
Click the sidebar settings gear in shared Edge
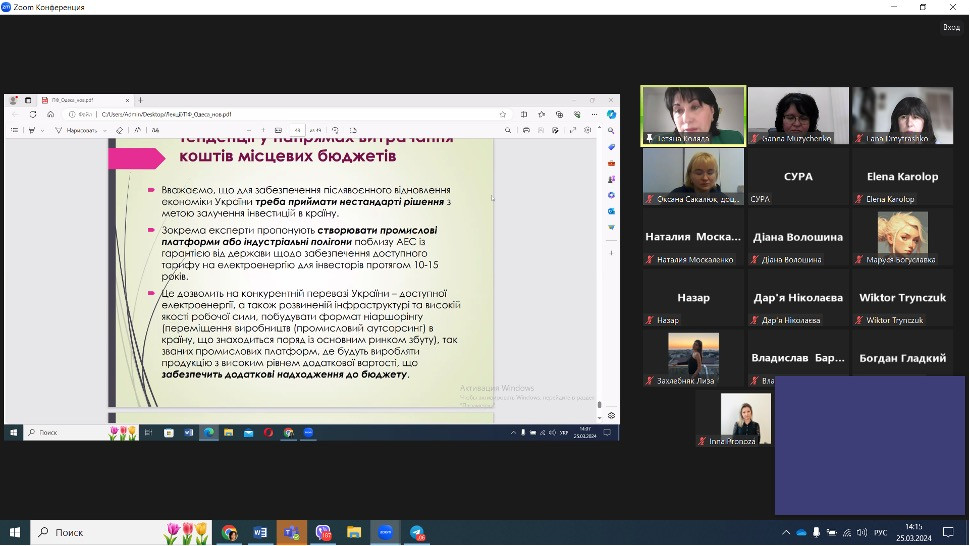pos(611,416)
